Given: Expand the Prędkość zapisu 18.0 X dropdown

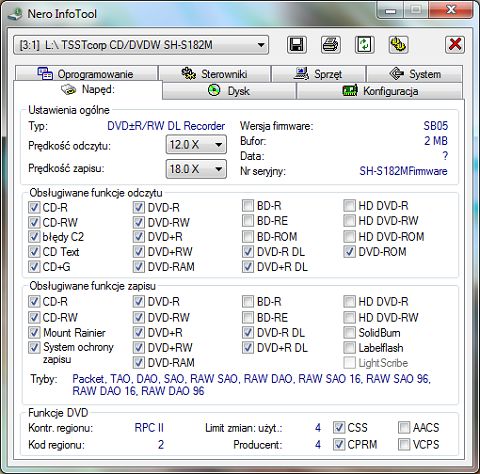Looking at the screenshot, I should coord(196,169).
